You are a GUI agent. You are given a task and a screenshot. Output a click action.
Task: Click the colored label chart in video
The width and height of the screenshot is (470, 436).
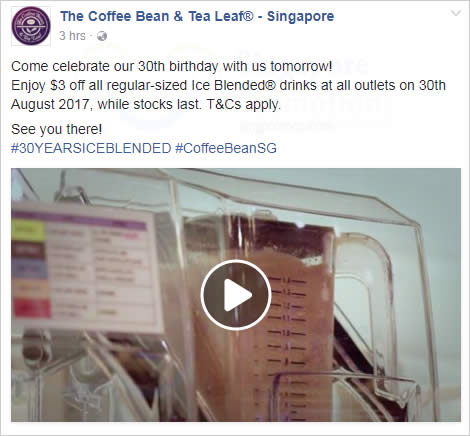point(85,267)
